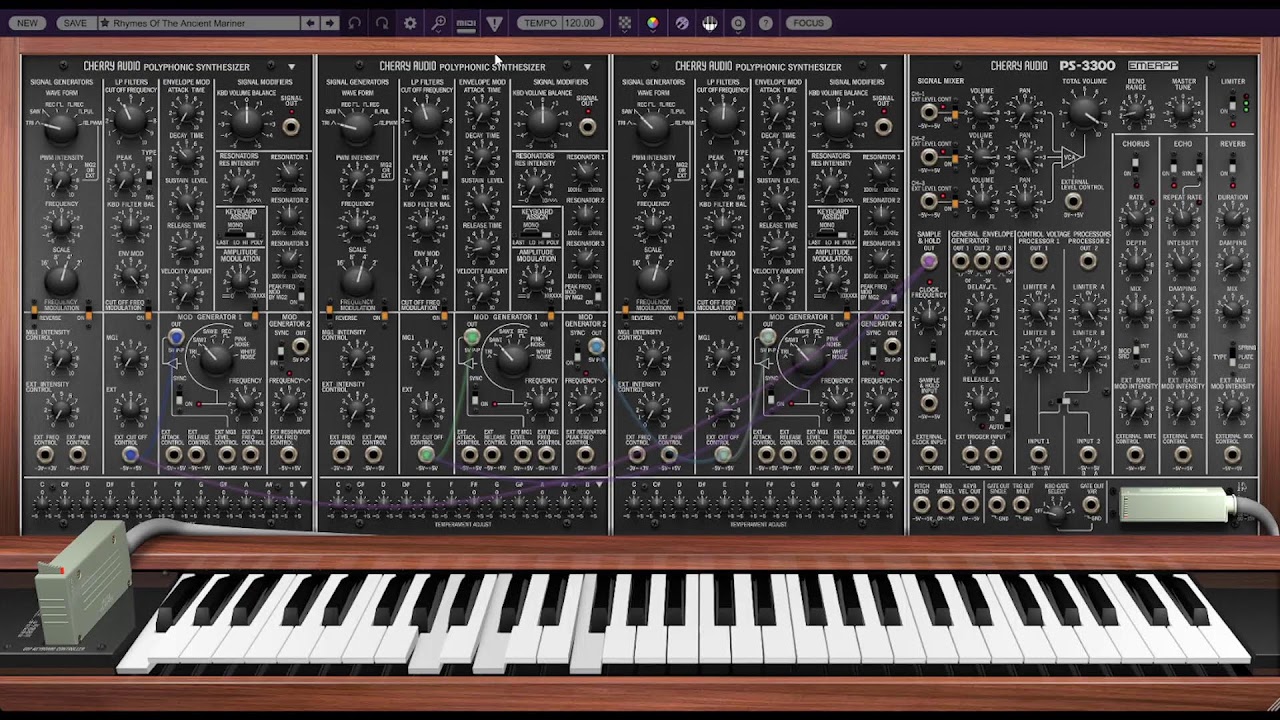Click the Gate Out Single jack

tap(997, 506)
